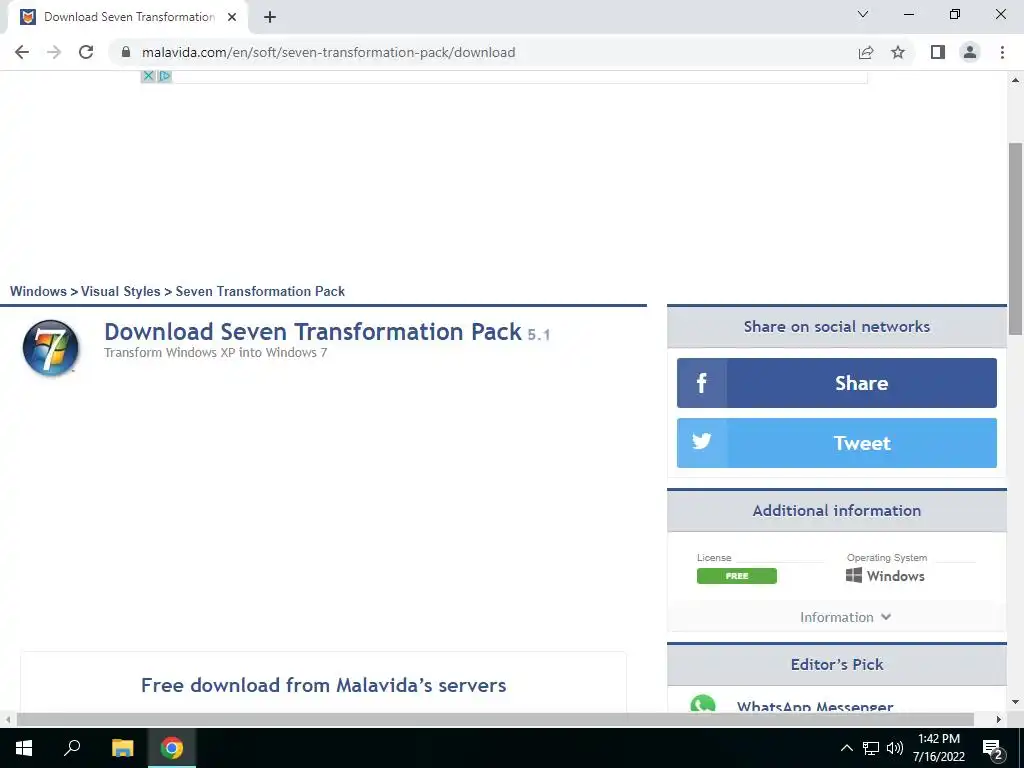Open a new browser tab
The width and height of the screenshot is (1024, 768).
point(270,18)
